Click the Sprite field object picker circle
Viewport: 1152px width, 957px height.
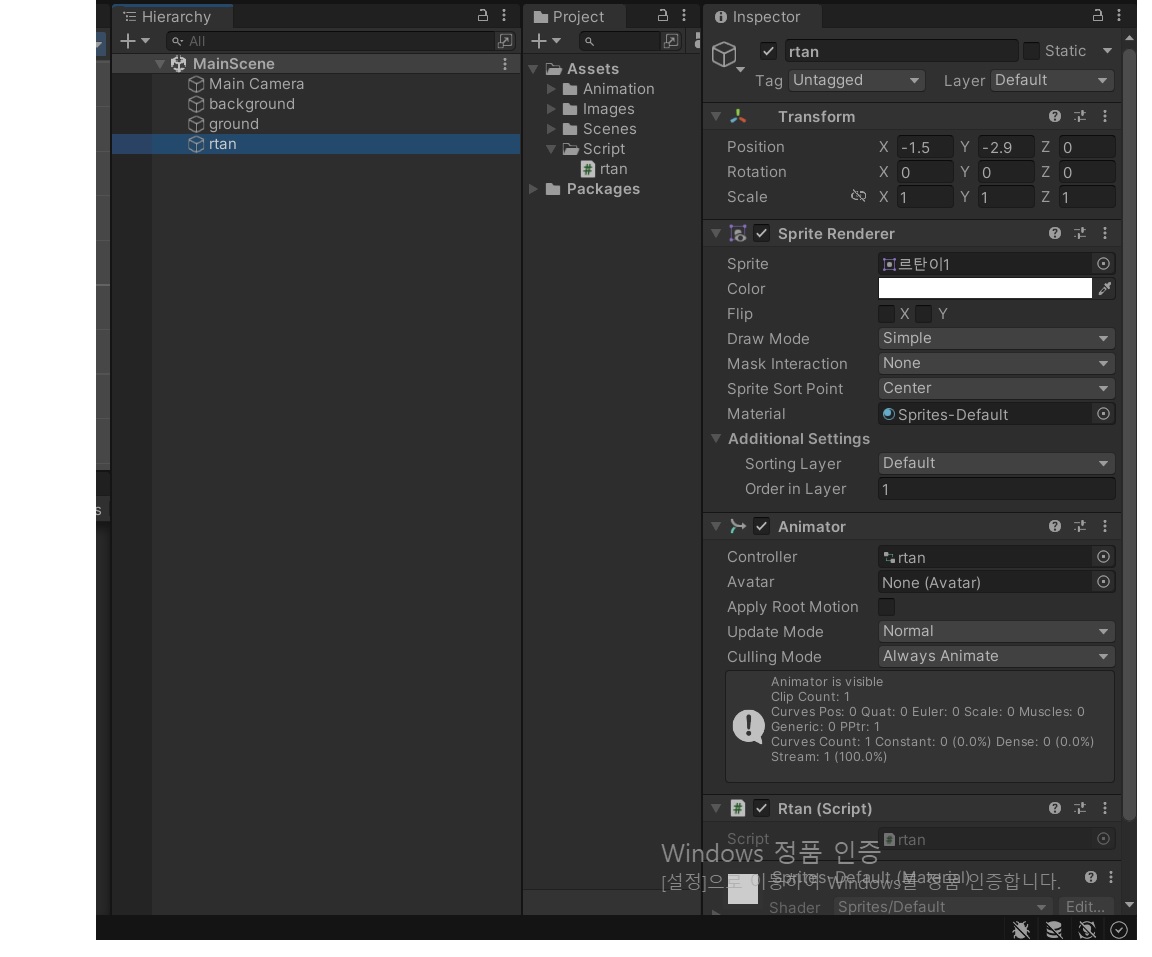1104,264
